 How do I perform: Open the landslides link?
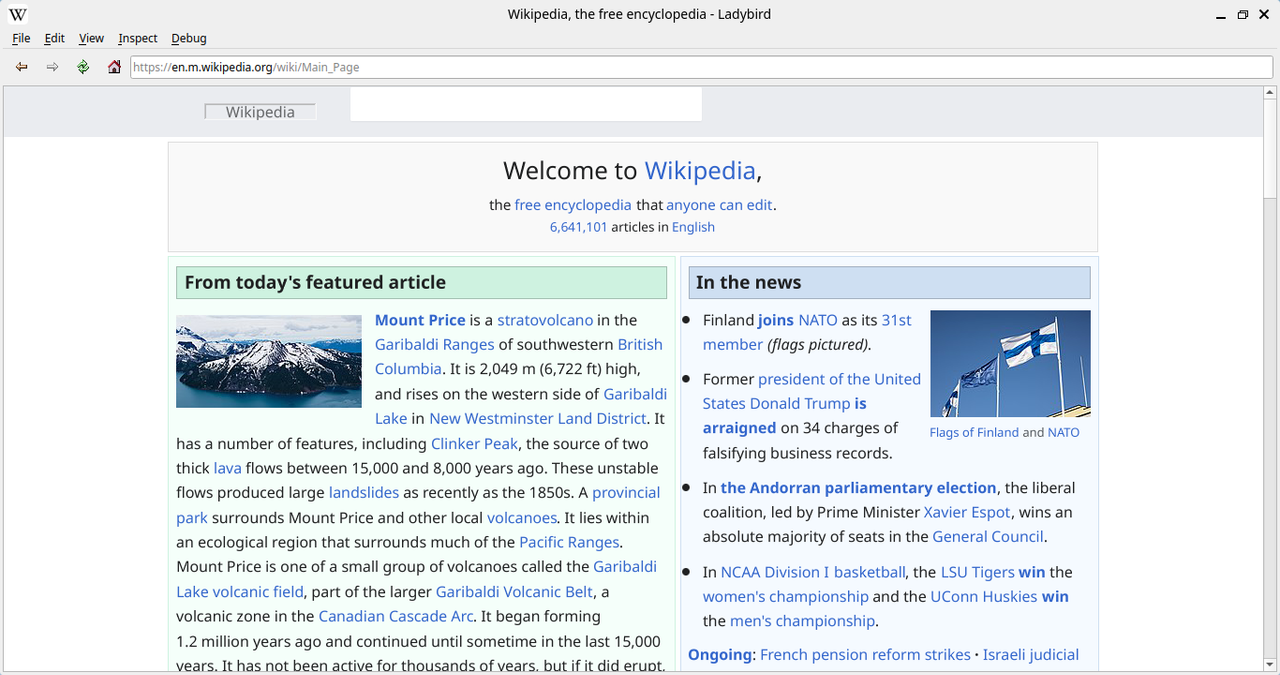coord(364,492)
